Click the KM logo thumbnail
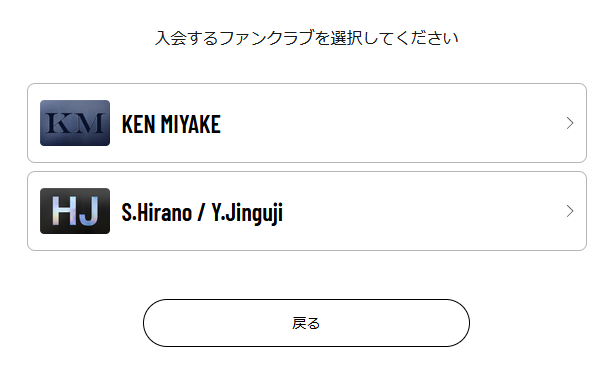Image resolution: width=609 pixels, height=373 pixels. (75, 123)
